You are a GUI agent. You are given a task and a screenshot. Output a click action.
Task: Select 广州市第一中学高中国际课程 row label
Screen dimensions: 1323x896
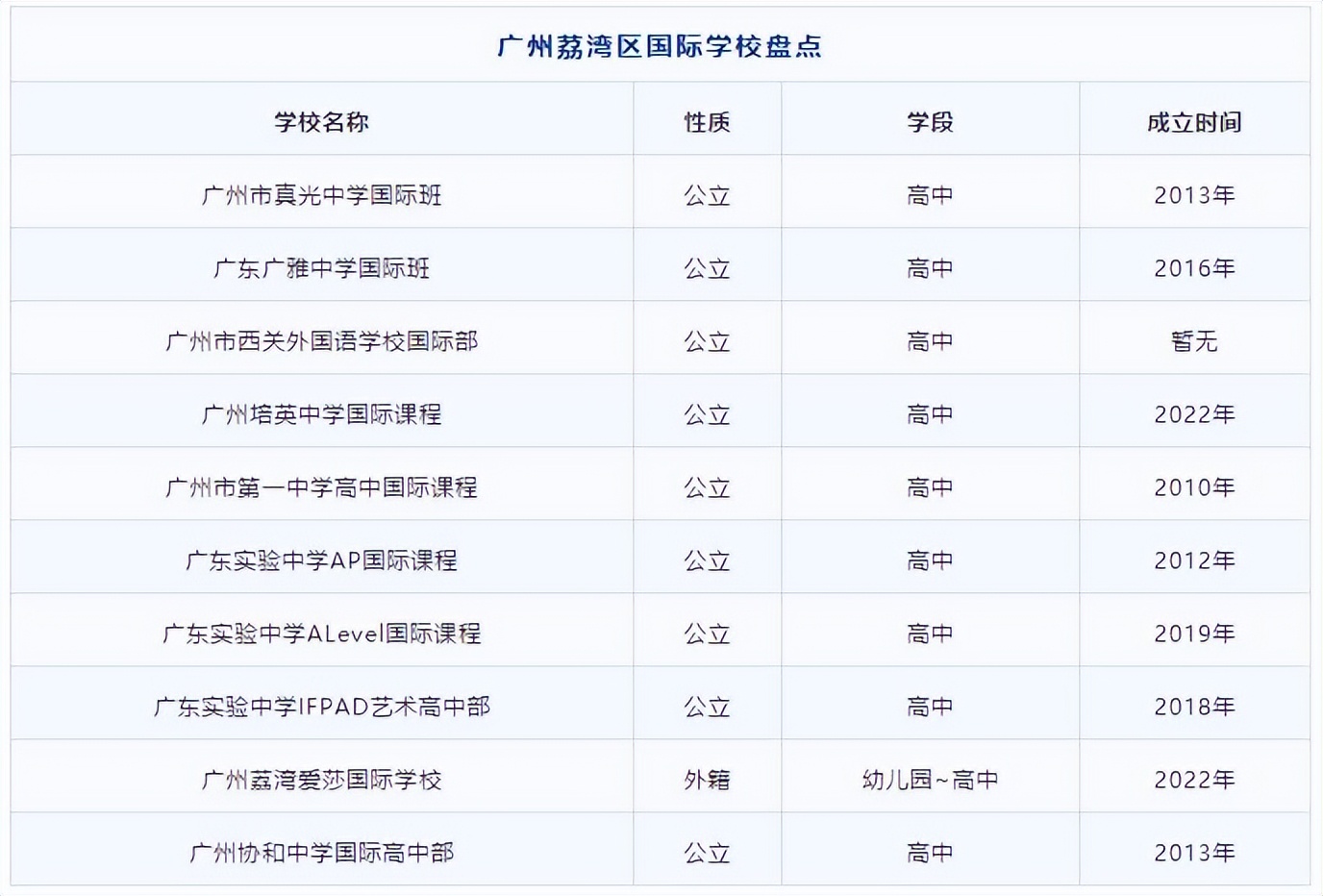pyautogui.click(x=321, y=486)
